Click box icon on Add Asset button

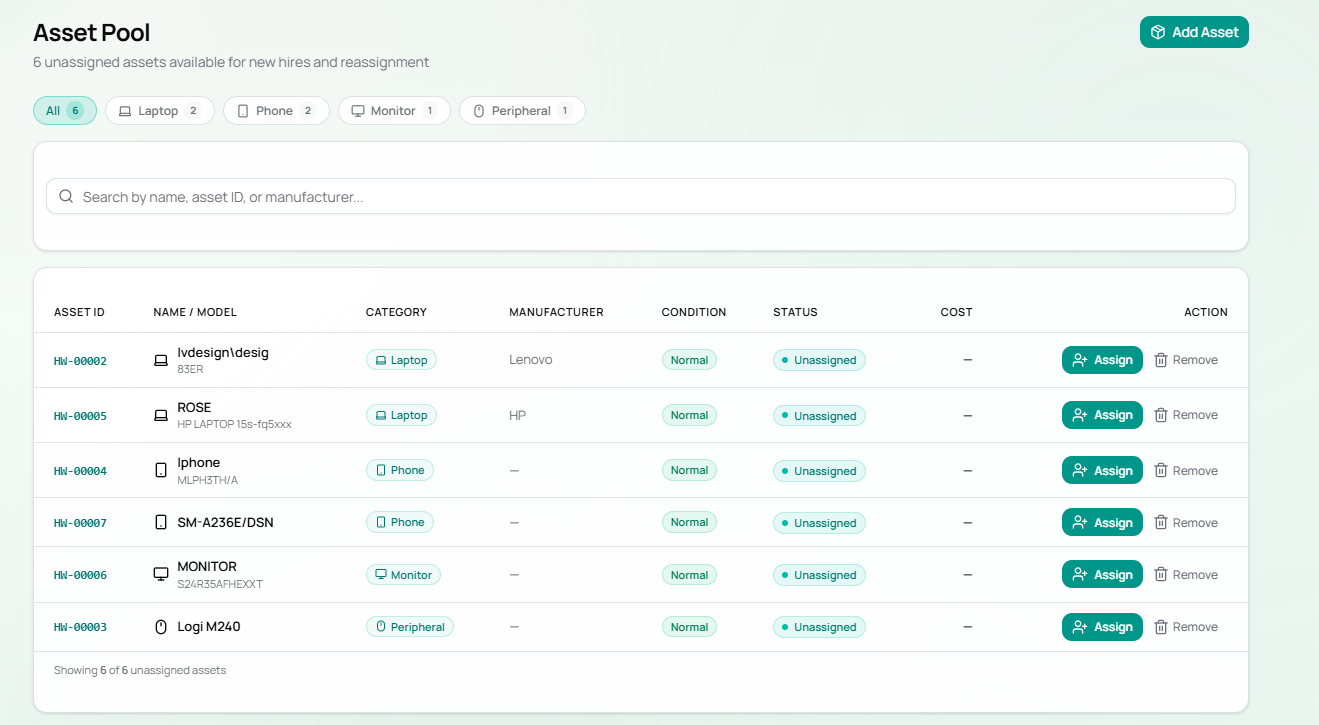point(1158,32)
